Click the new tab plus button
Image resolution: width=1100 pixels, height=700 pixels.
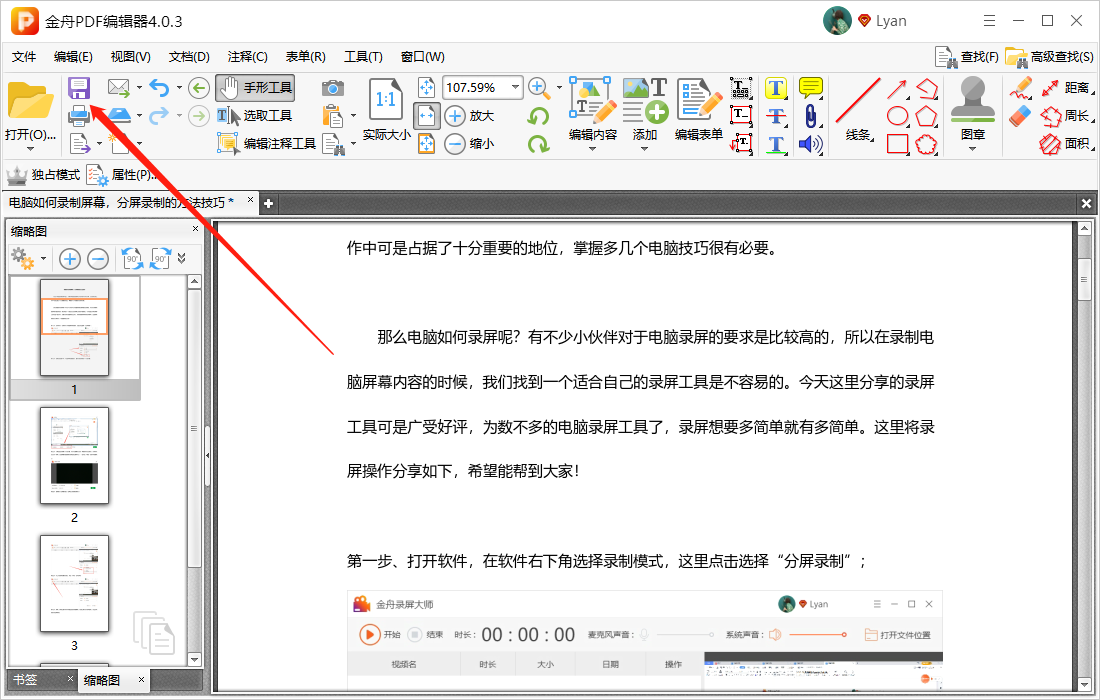(x=268, y=204)
